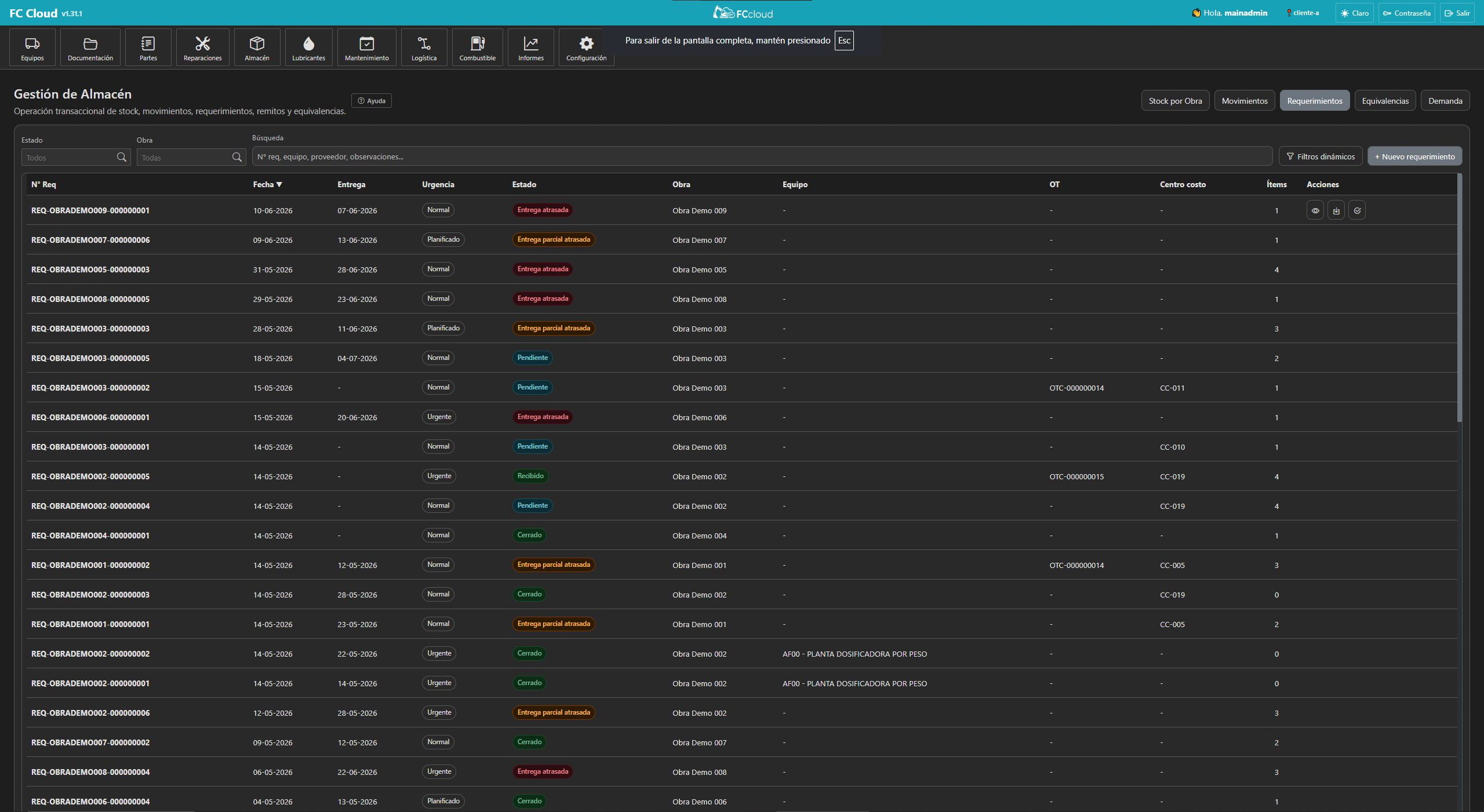
Task: Open the Combustible fuel pump module
Action: (477, 47)
